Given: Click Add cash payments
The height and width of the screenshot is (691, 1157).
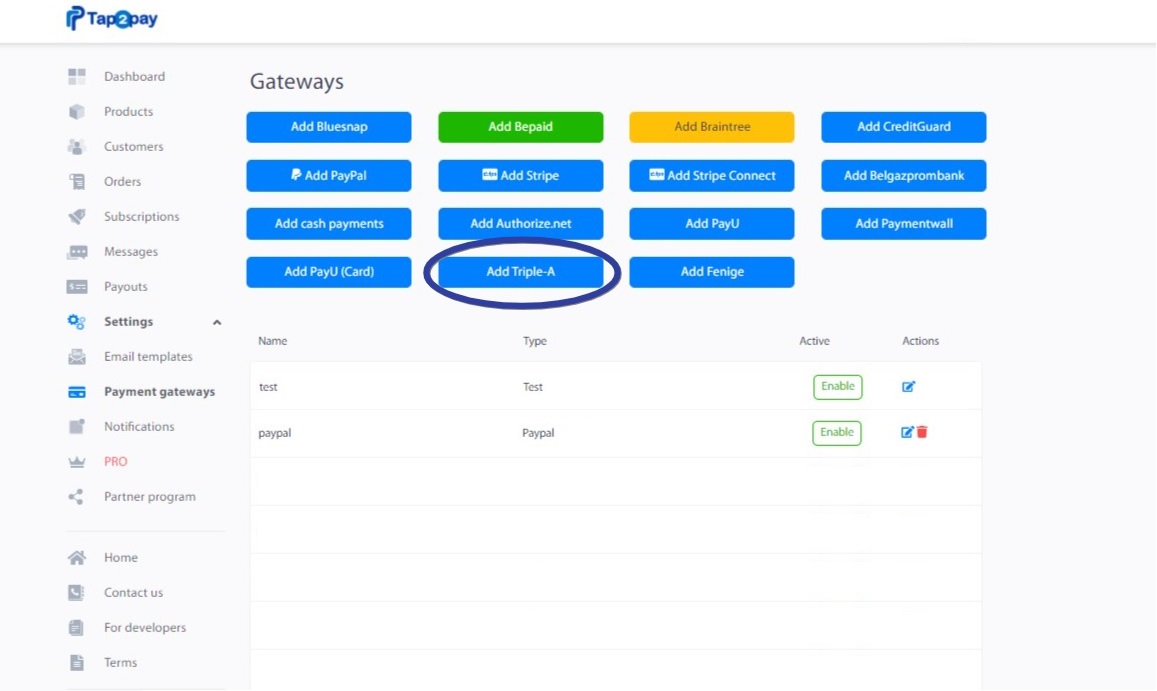Looking at the screenshot, I should coord(329,224).
